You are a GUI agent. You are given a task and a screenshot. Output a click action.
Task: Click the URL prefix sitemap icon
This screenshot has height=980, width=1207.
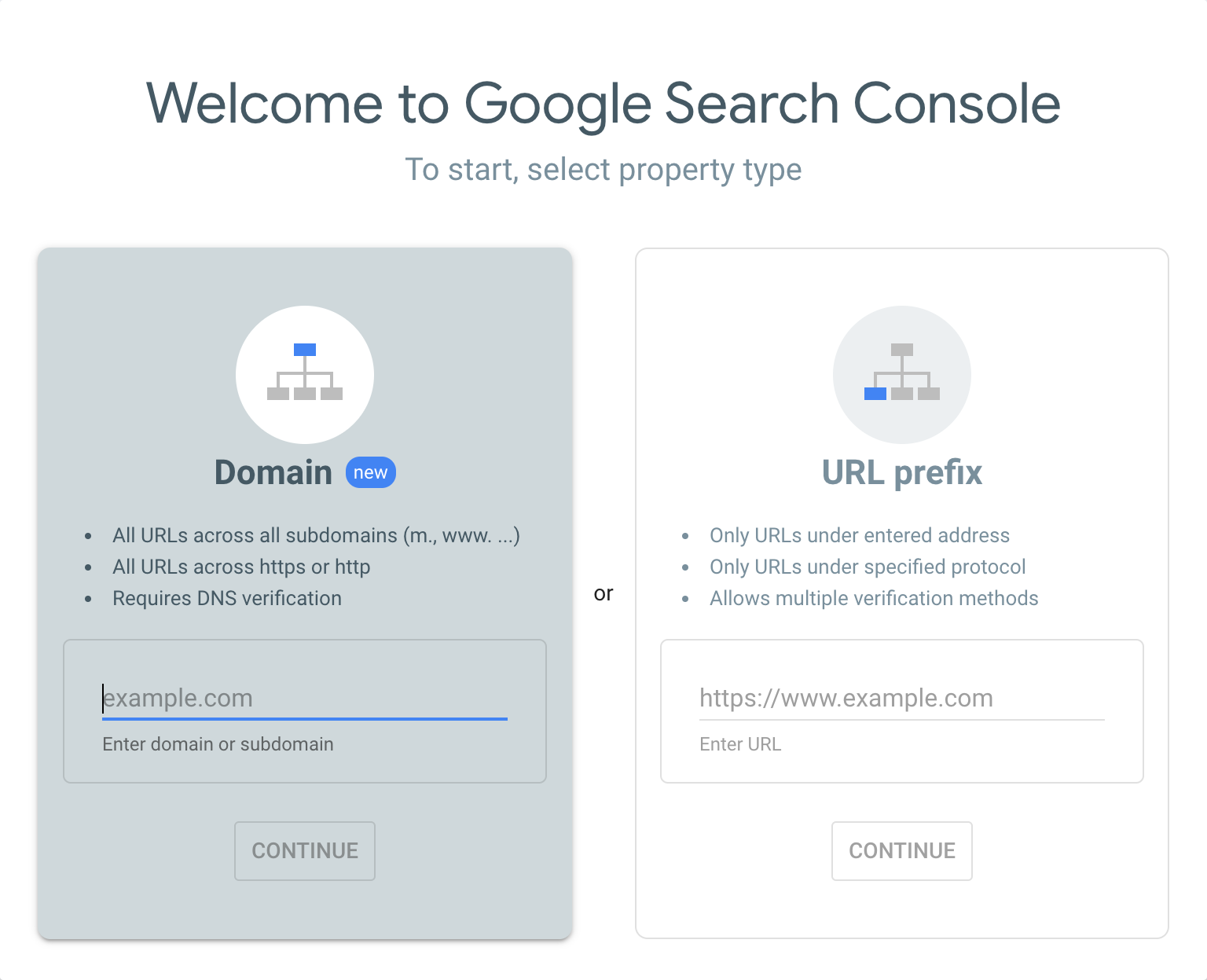click(901, 375)
